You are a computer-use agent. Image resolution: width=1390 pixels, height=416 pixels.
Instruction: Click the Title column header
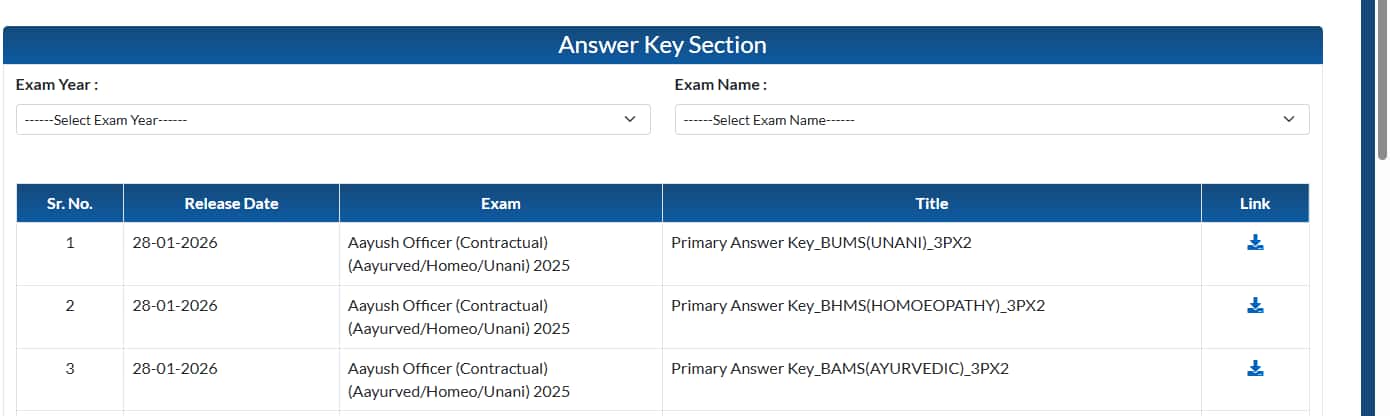[931, 203]
